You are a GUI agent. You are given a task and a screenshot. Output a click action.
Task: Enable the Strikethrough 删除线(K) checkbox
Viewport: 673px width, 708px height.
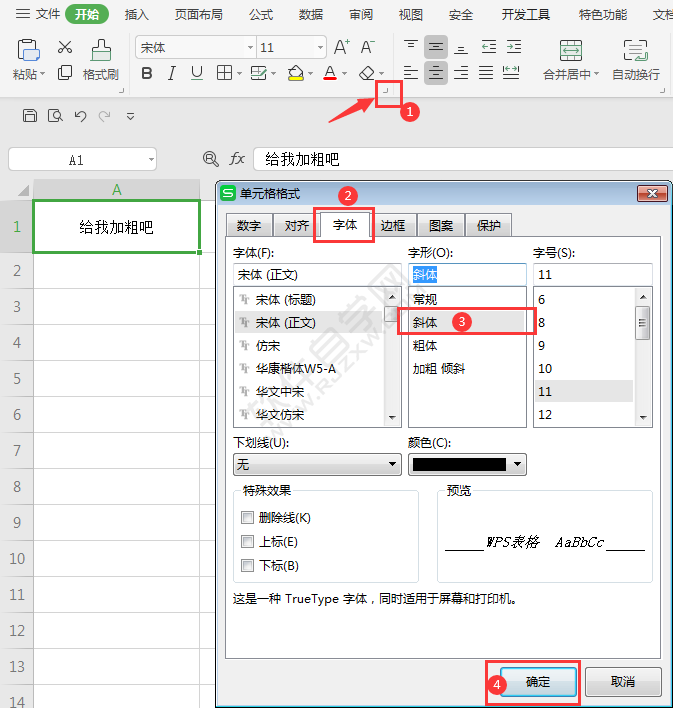(x=248, y=517)
